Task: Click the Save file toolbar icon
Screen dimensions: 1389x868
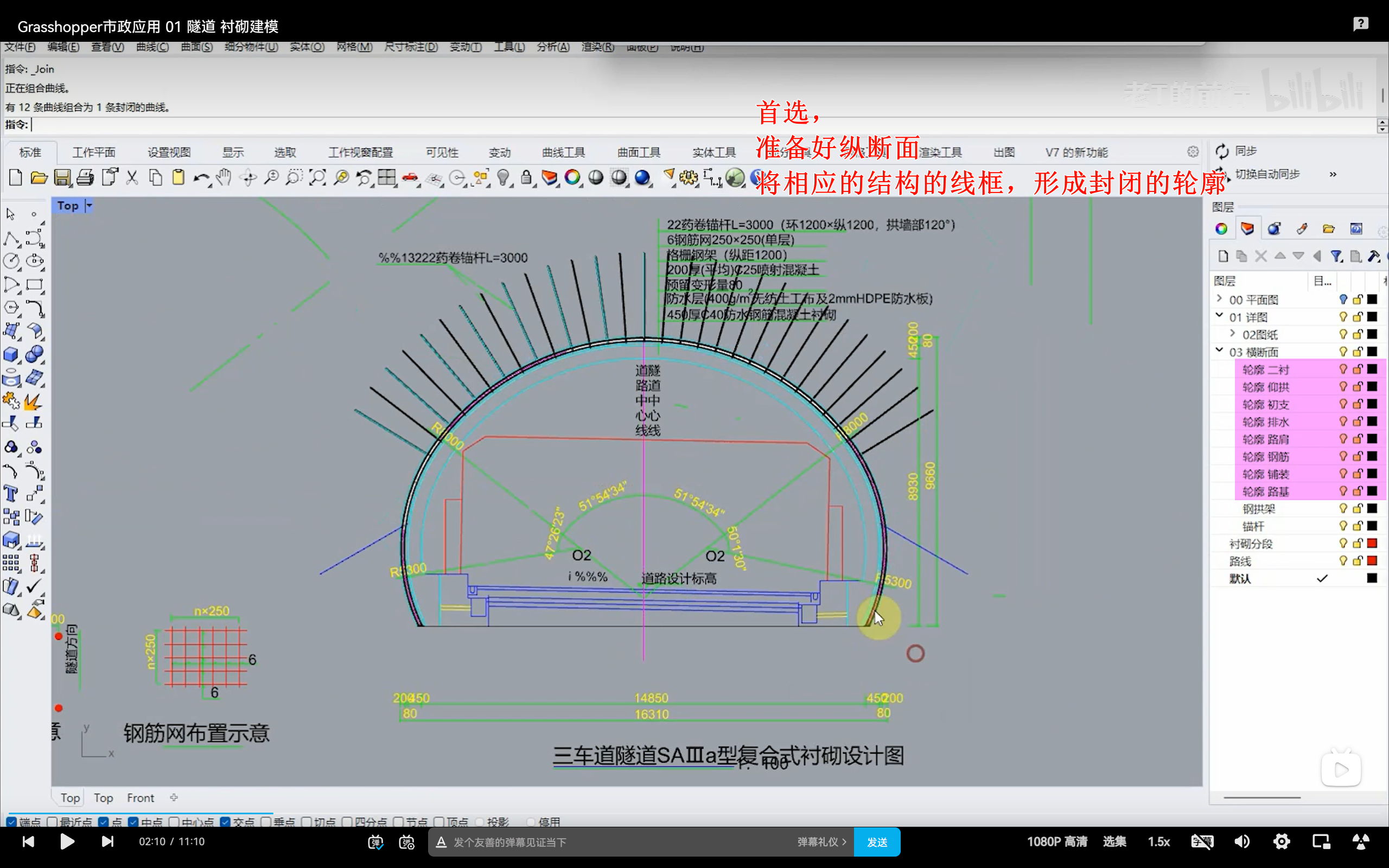Action: 62,178
